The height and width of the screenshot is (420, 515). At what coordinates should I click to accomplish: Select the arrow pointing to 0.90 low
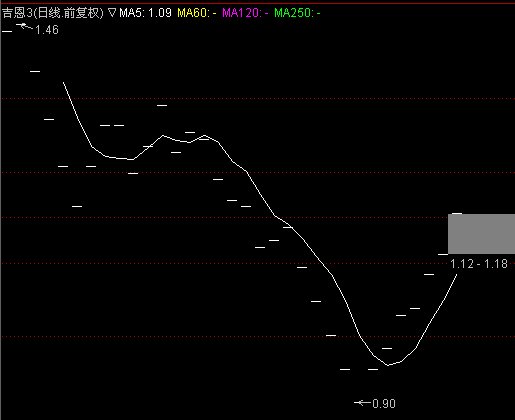(362, 403)
